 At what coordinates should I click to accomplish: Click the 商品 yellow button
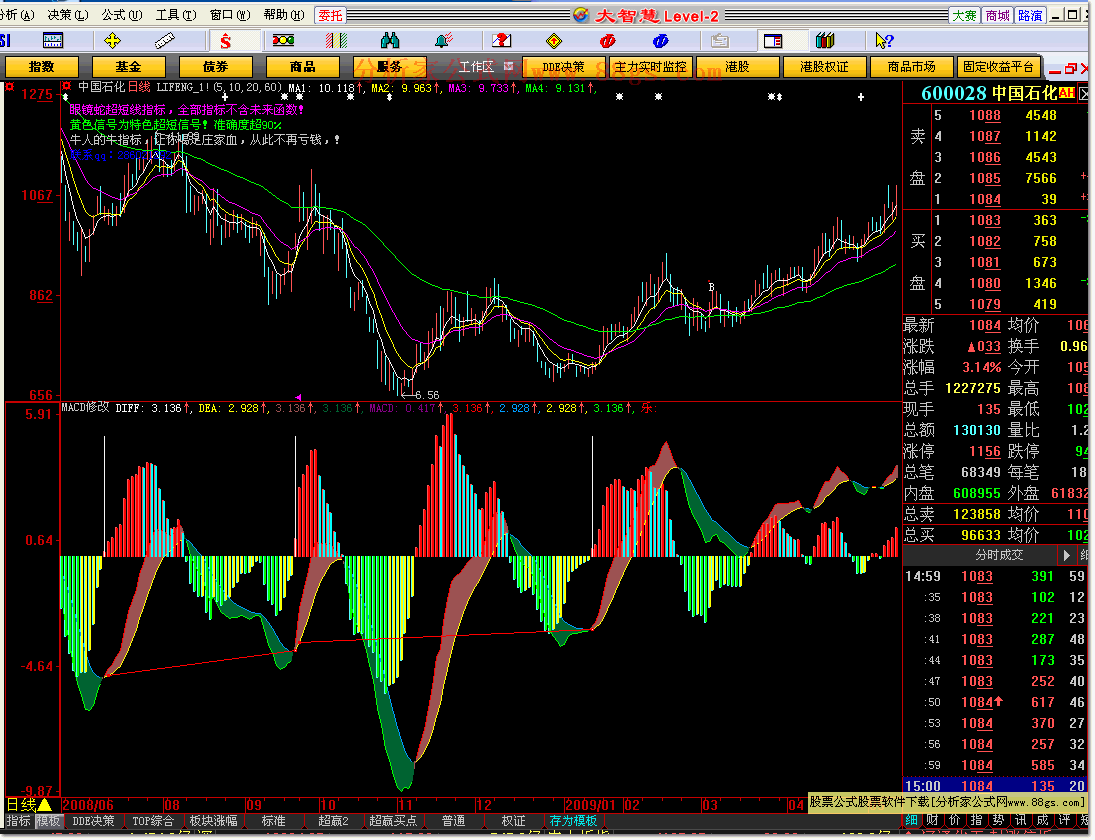pyautogui.click(x=302, y=67)
